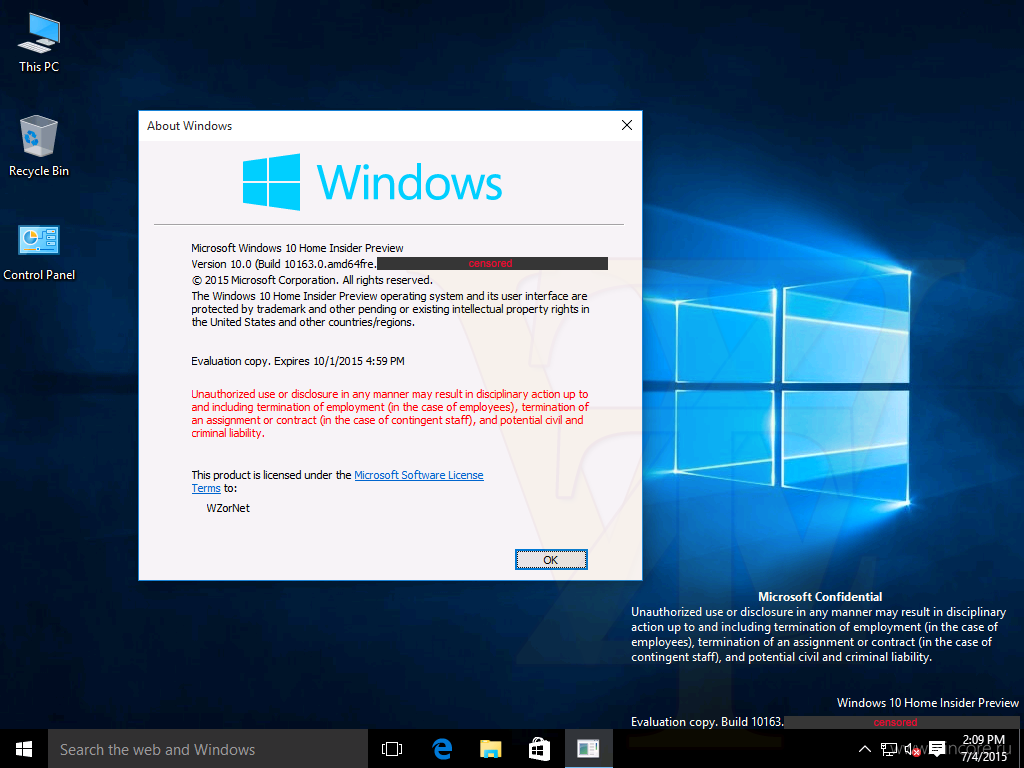Viewport: 1024px width, 768px height.
Task: Open the network status tray icon
Action: (x=888, y=749)
